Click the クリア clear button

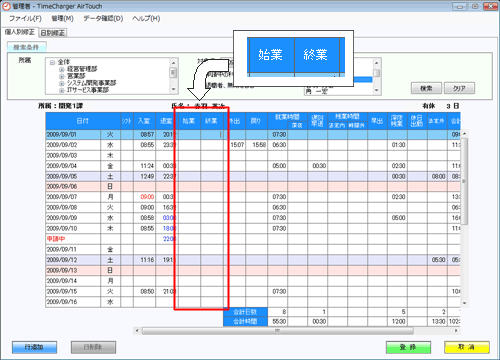tap(459, 88)
